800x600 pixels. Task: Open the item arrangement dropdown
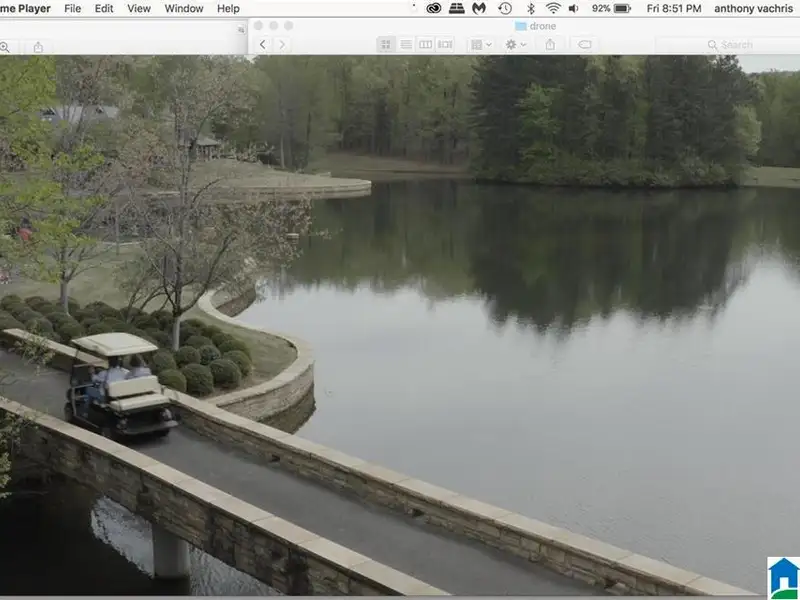point(481,45)
